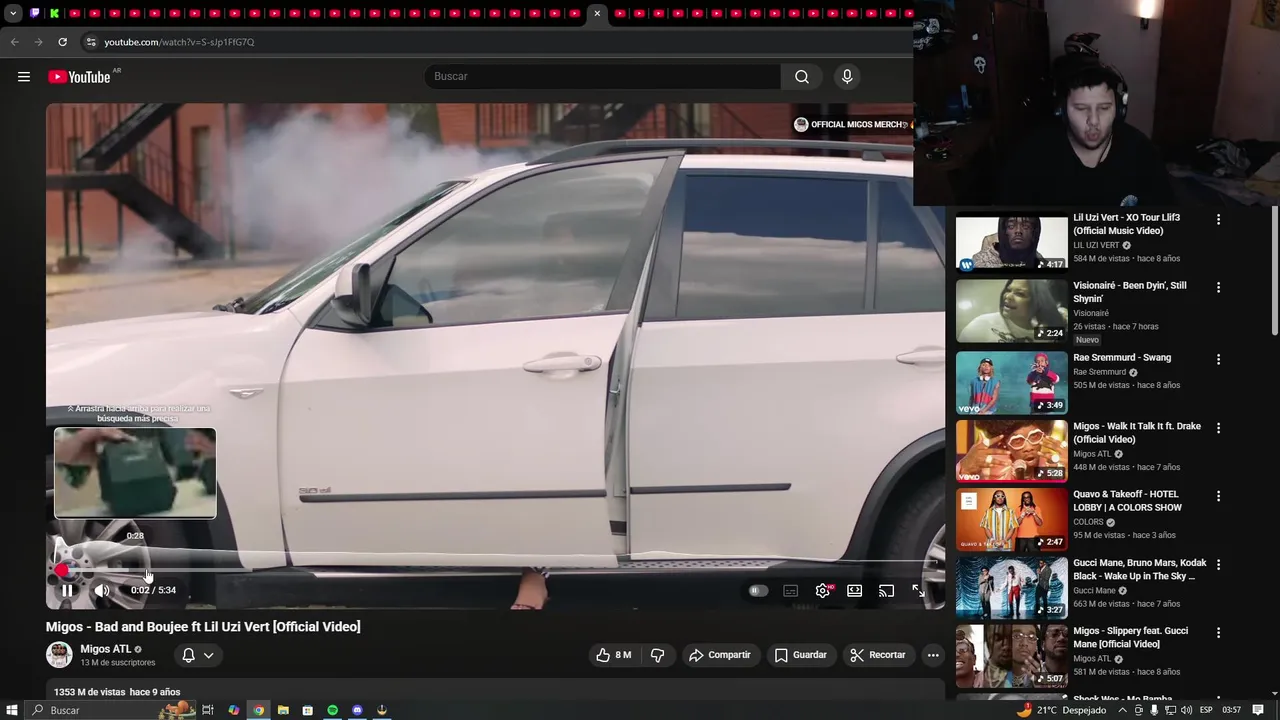Start voice search with the microphone
This screenshot has height=720, width=1280.
point(847,77)
